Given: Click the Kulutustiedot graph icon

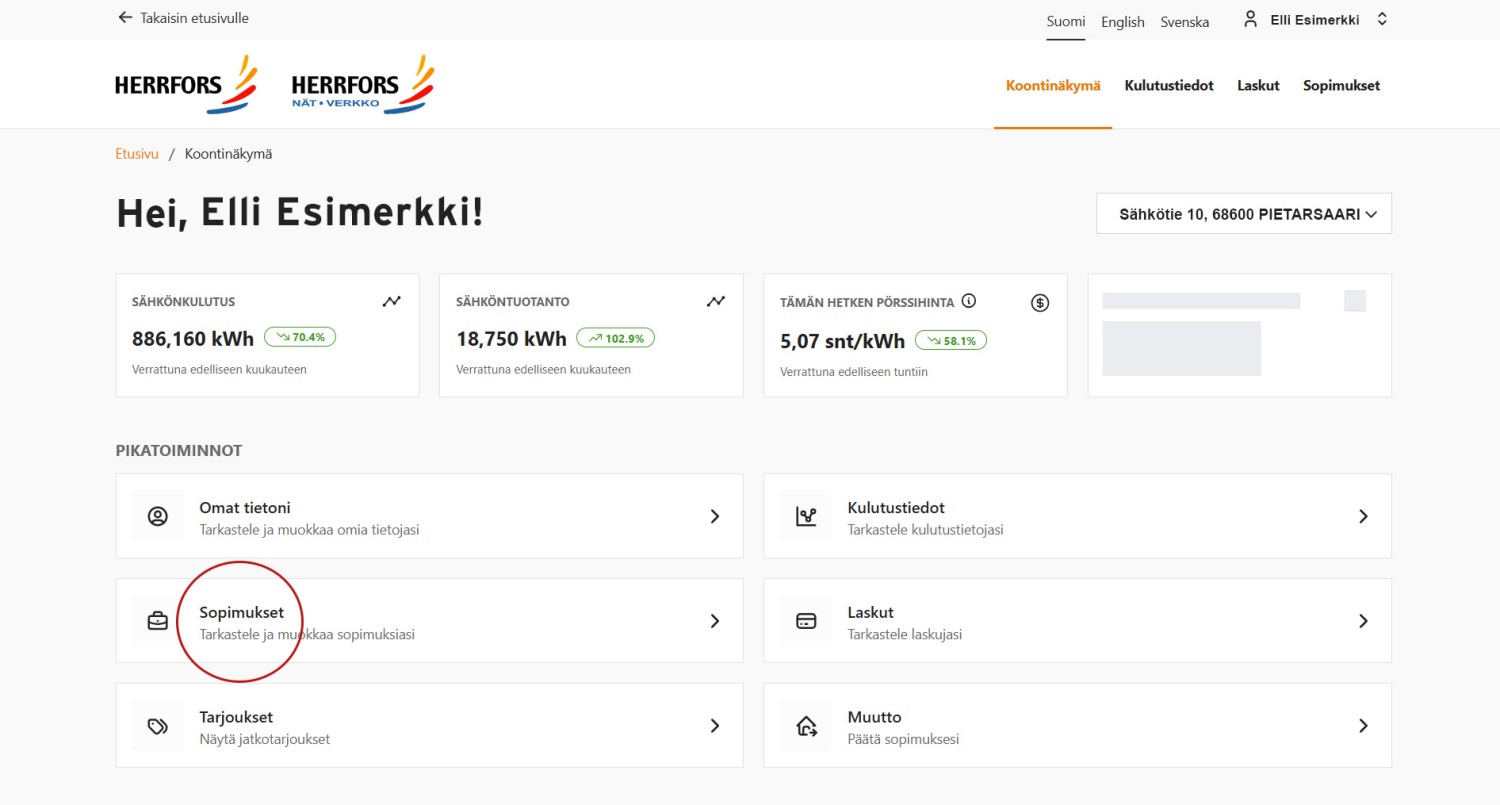Looking at the screenshot, I should click(x=806, y=516).
